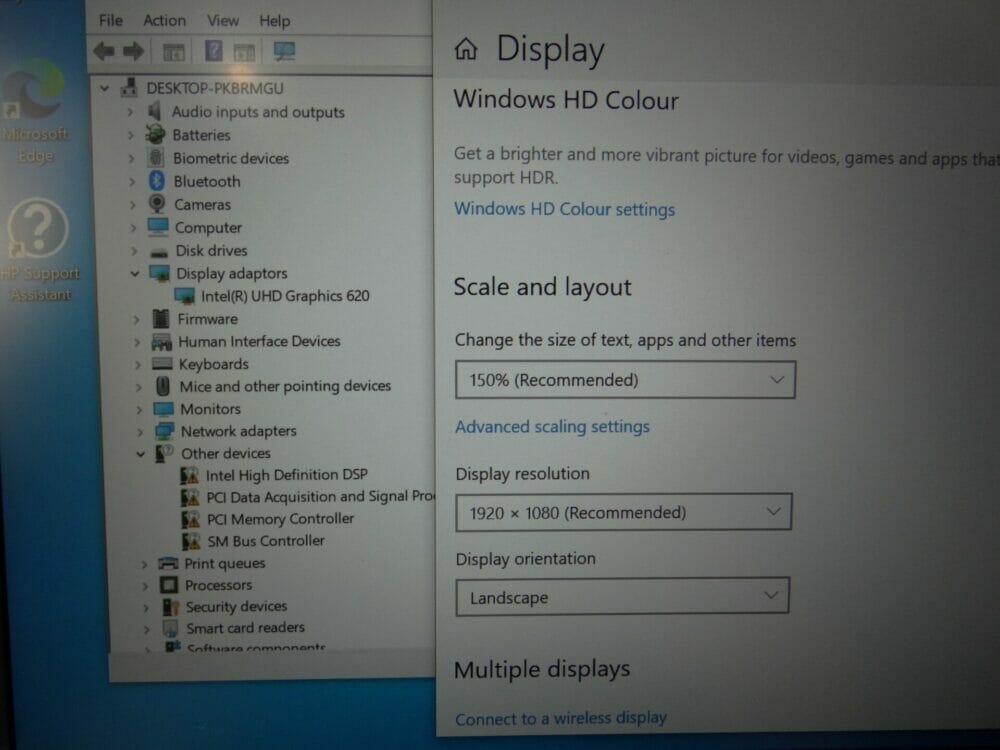Collapse the DESKTOP-PKBRMGU root node
The image size is (1000, 750).
click(105, 88)
